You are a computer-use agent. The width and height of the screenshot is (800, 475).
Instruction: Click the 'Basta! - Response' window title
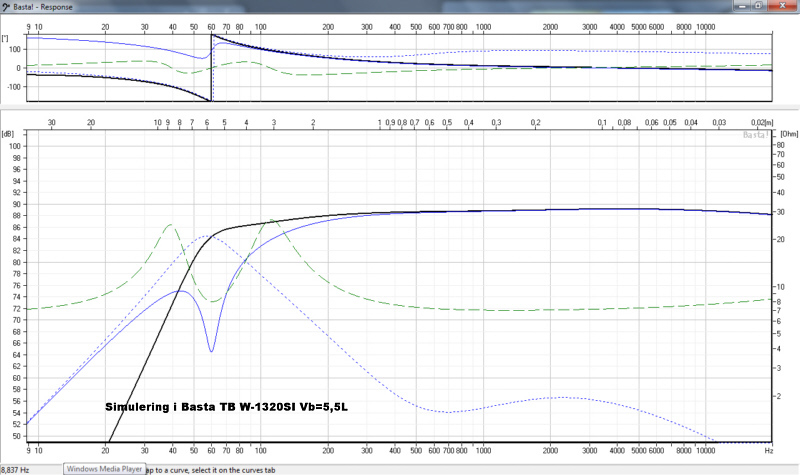click(43, 7)
